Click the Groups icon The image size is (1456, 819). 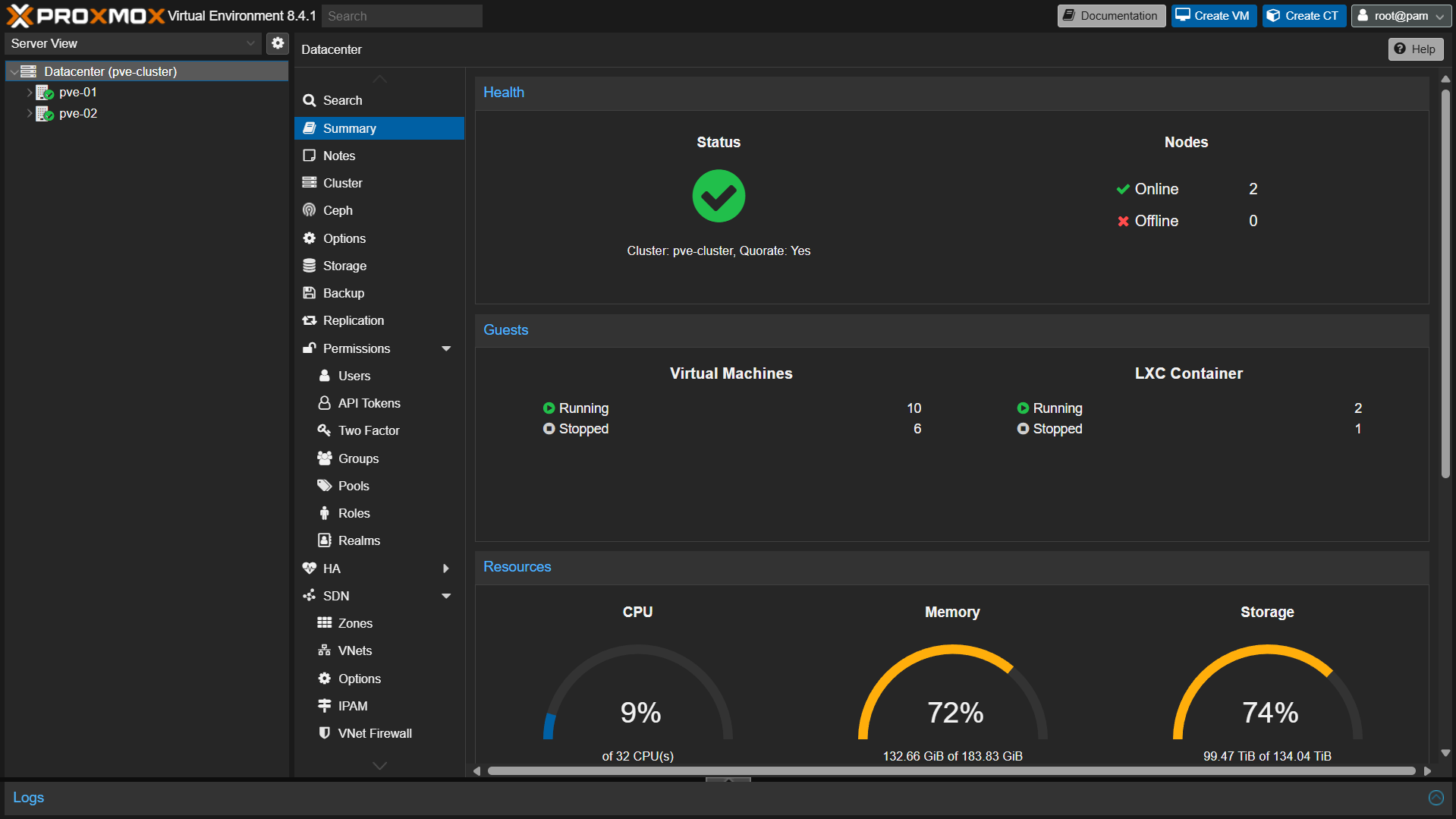(325, 458)
